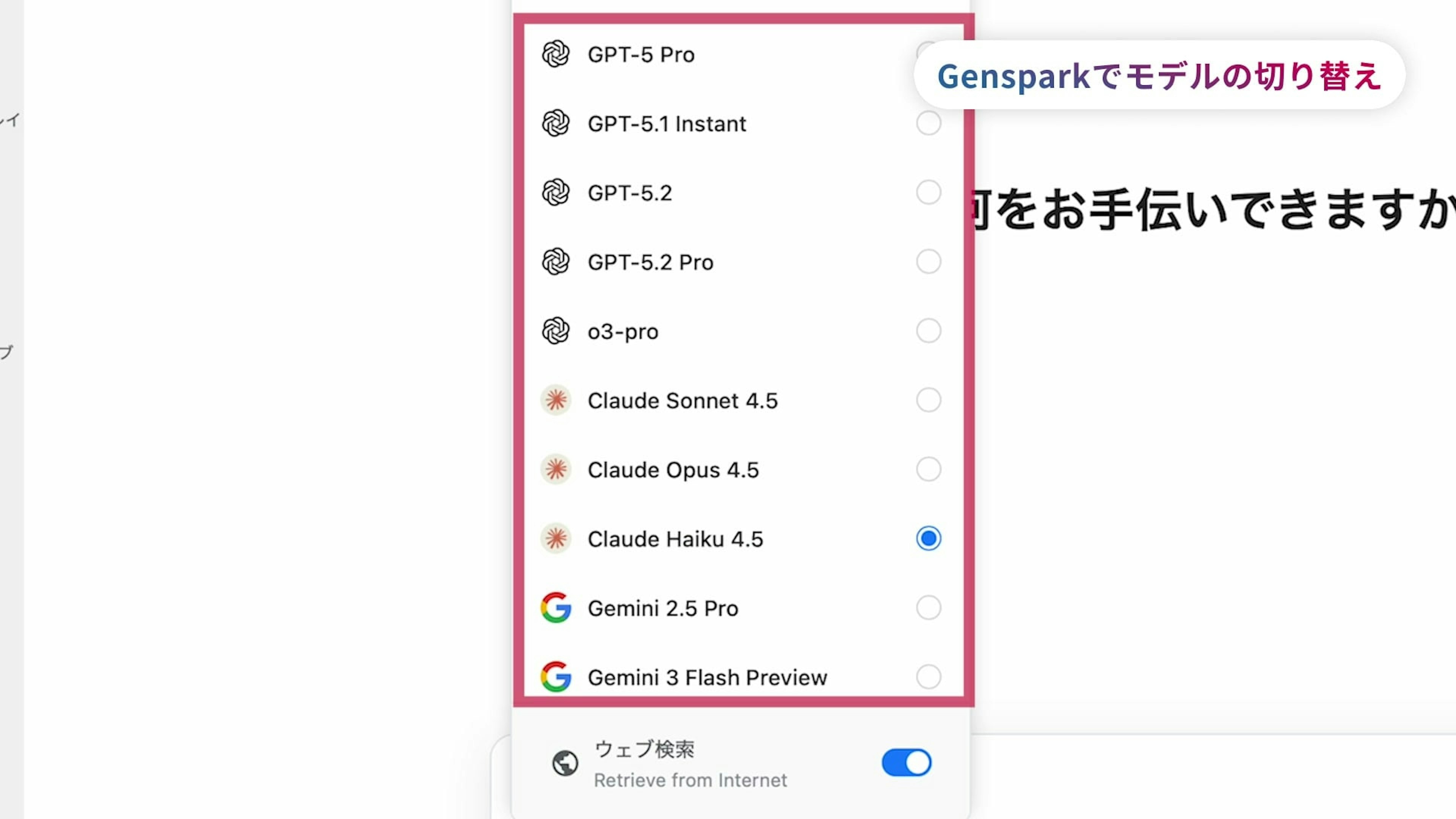
Task: Click the OpenAI logo beside o3-pro
Action: (x=555, y=331)
